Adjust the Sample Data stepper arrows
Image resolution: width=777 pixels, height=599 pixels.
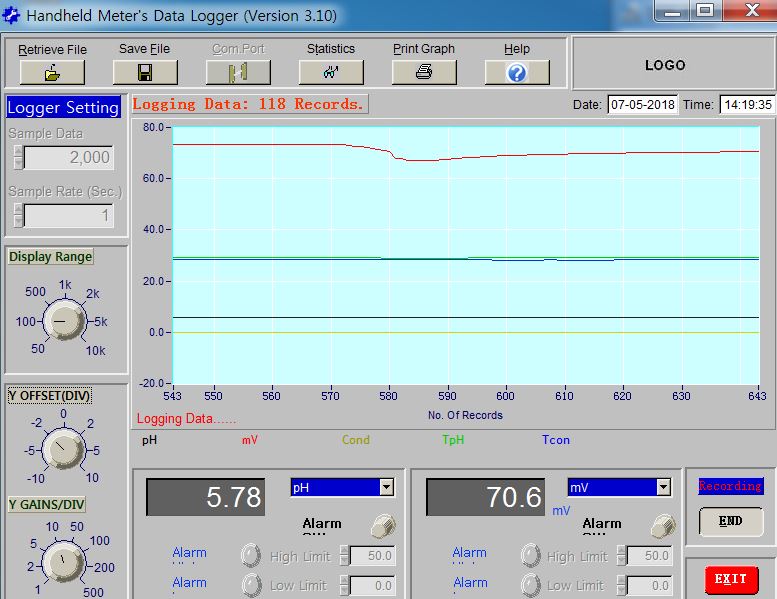[17, 157]
